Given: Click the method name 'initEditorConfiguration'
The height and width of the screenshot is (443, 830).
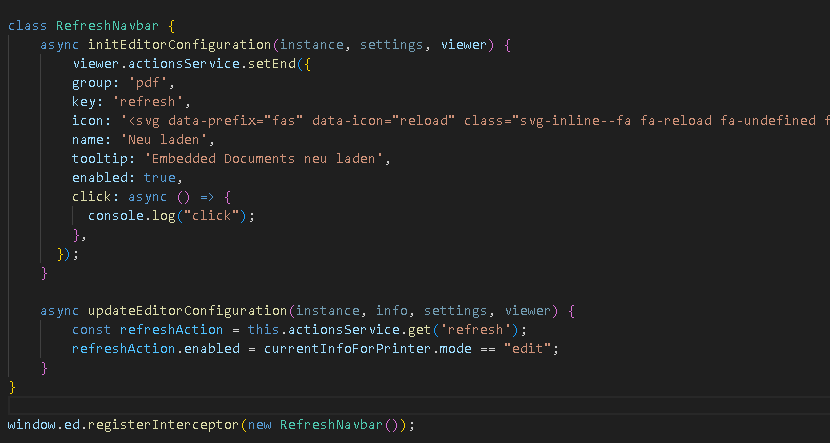Looking at the screenshot, I should click(x=180, y=45).
